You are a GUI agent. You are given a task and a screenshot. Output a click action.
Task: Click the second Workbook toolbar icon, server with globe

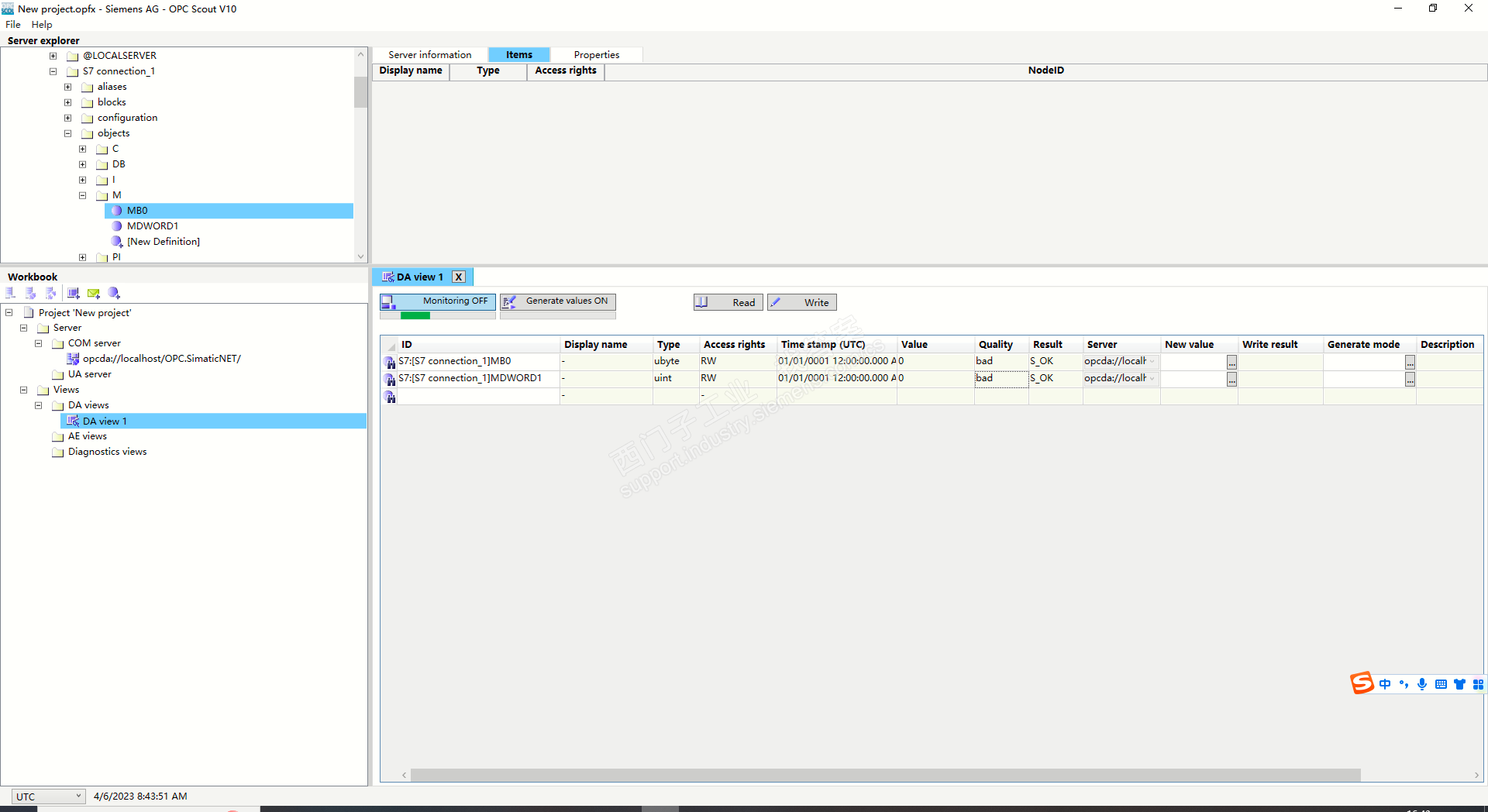click(31, 293)
